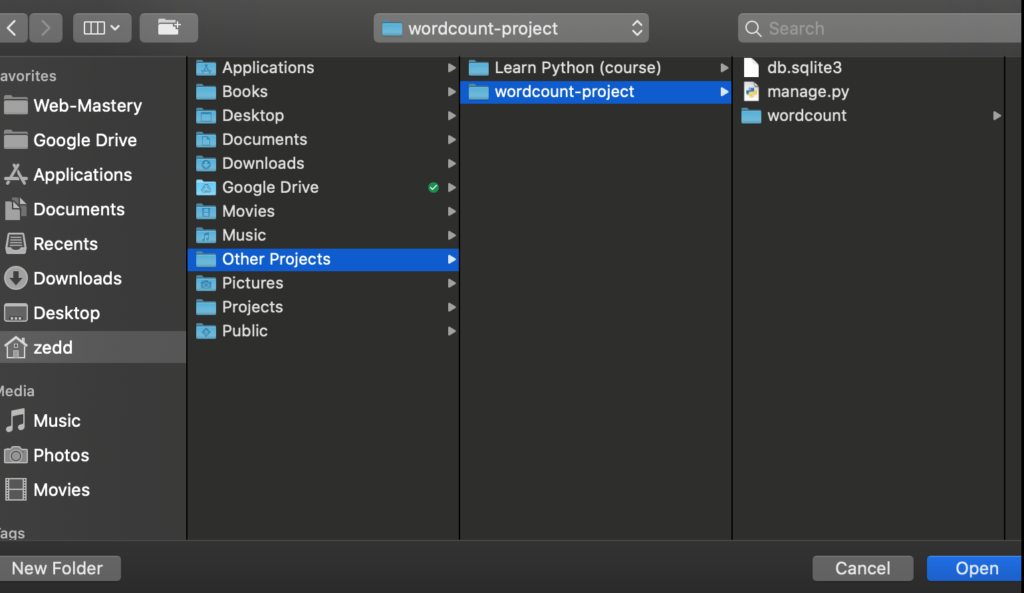Open the zedd home folder in sidebar
The image size is (1024, 593).
(52, 347)
